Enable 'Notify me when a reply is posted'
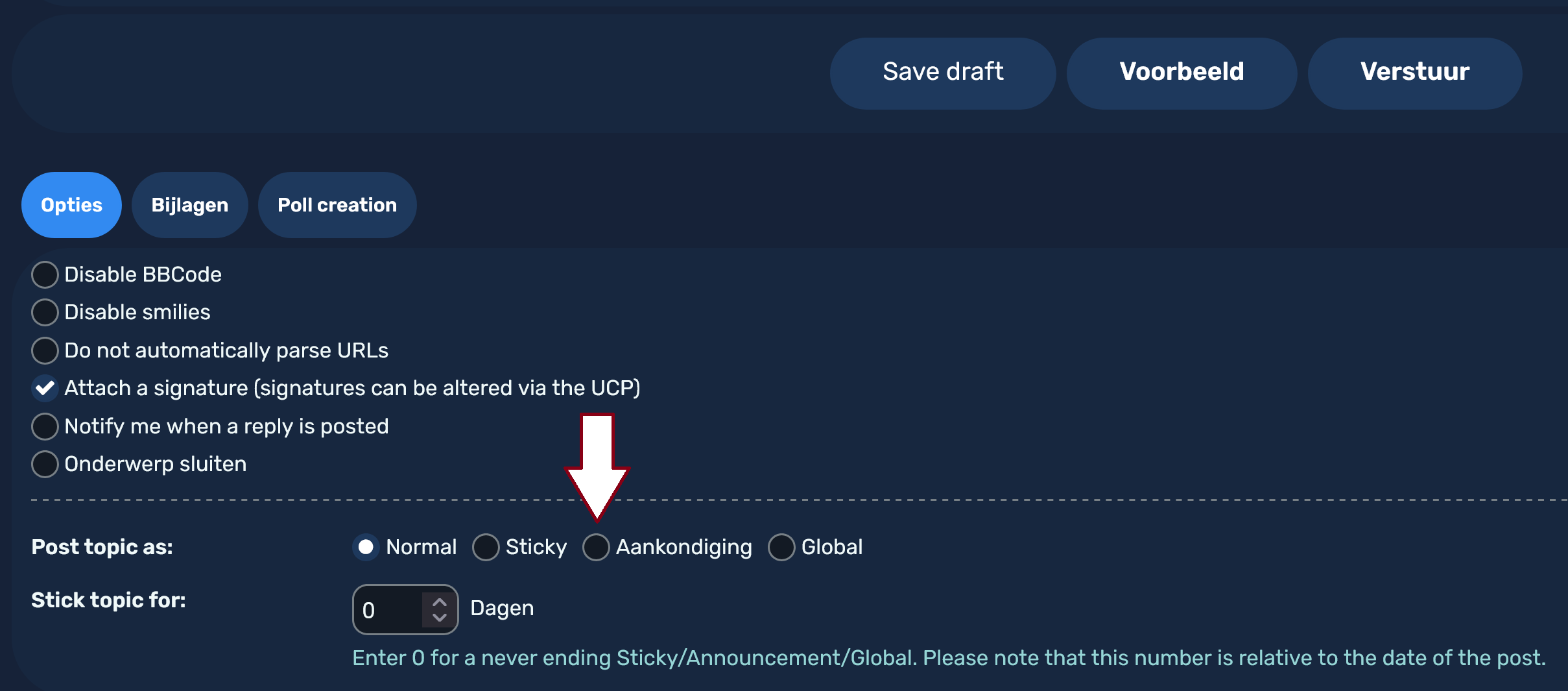Image resolution: width=1568 pixels, height=691 pixels. [44, 426]
